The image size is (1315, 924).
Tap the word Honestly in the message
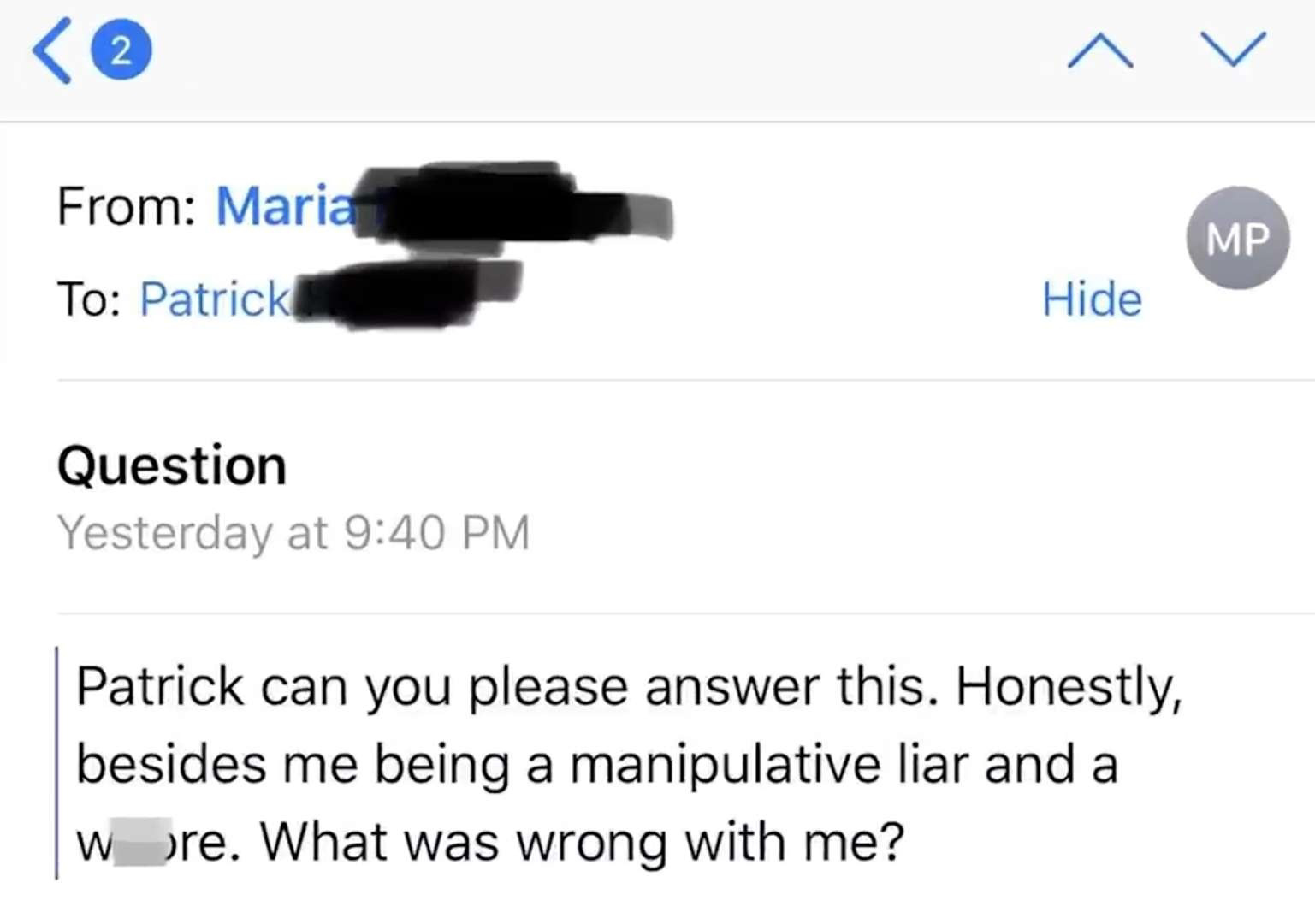click(x=1069, y=688)
